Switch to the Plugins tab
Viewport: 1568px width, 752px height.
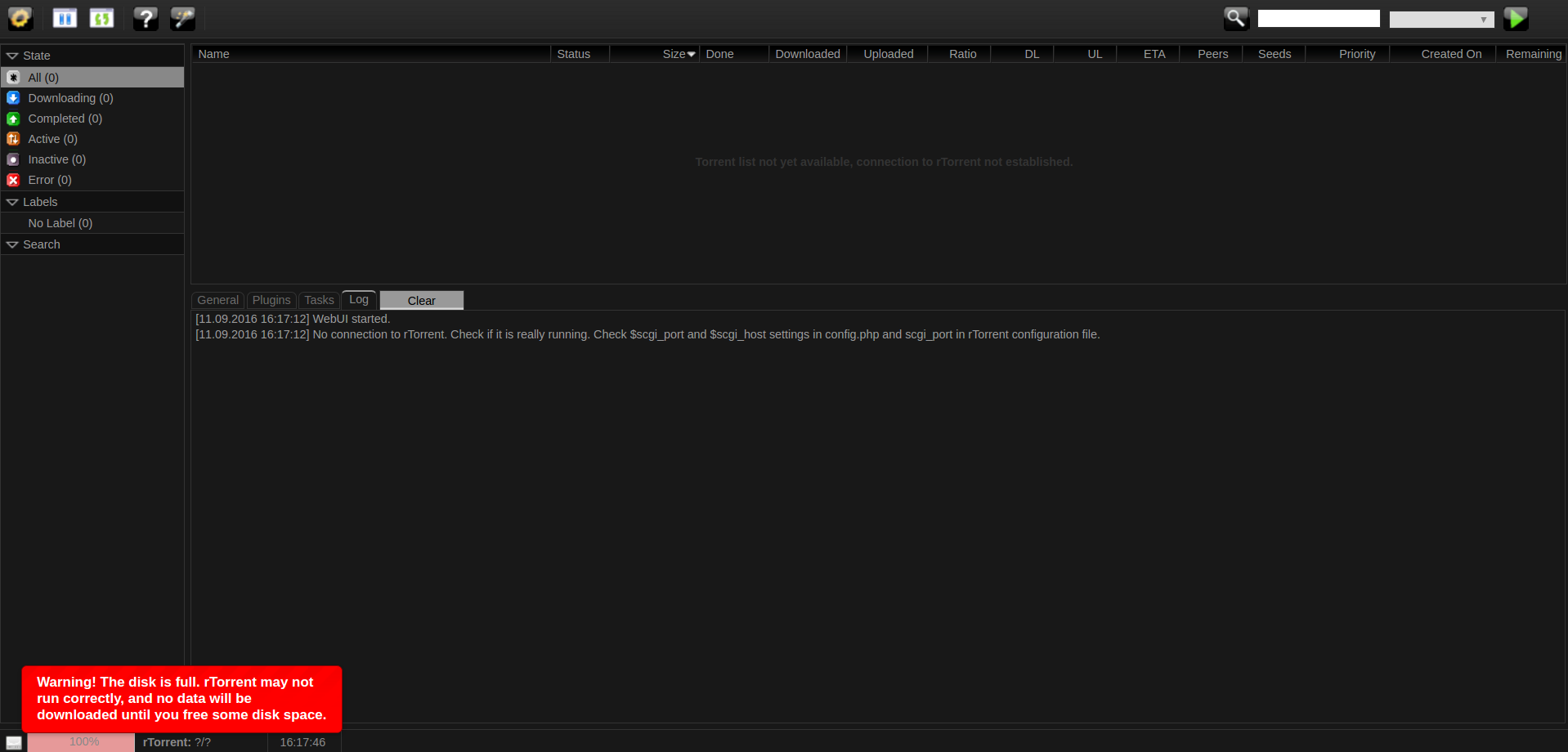(x=271, y=300)
